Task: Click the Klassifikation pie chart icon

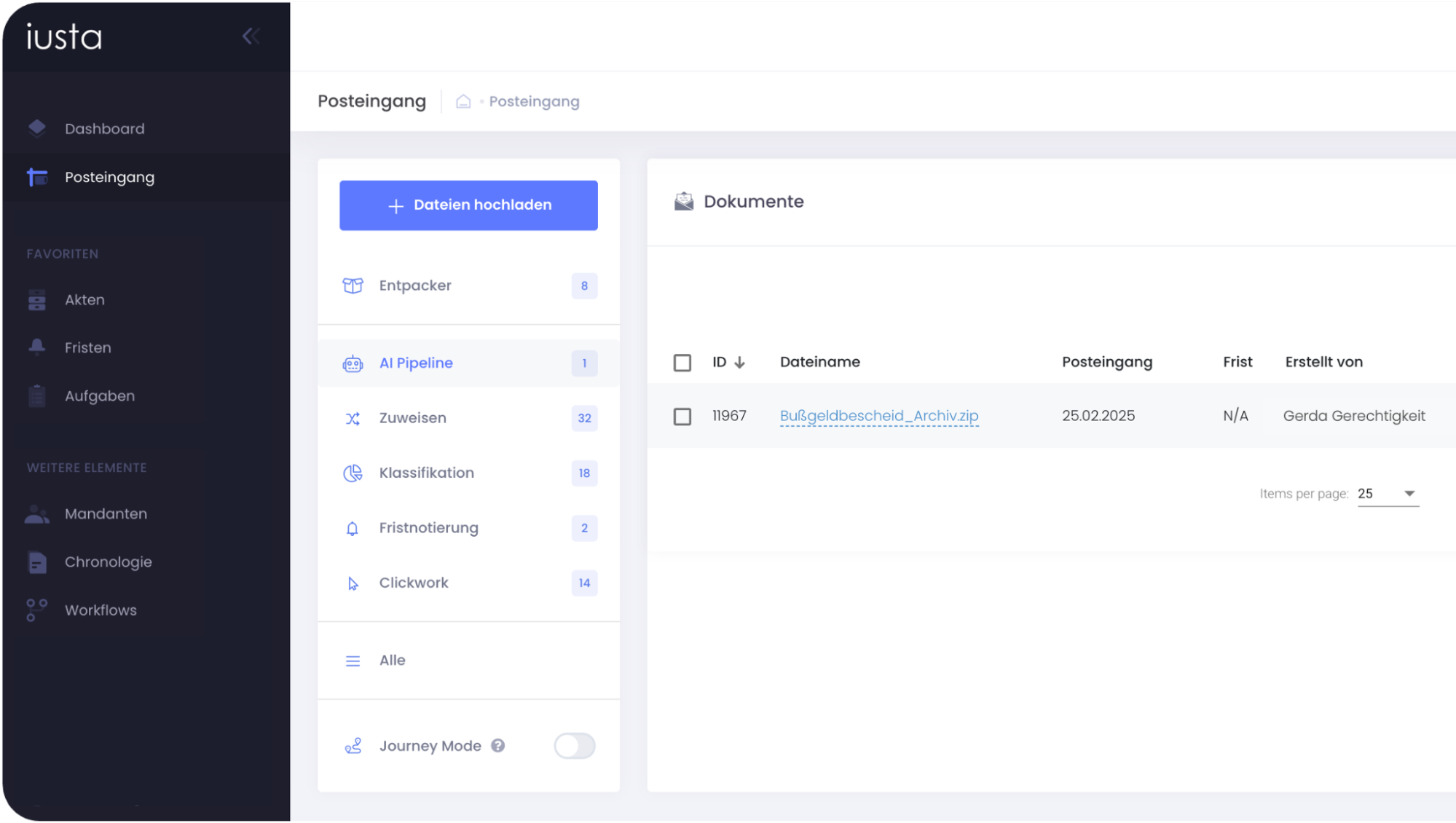Action: 353,473
